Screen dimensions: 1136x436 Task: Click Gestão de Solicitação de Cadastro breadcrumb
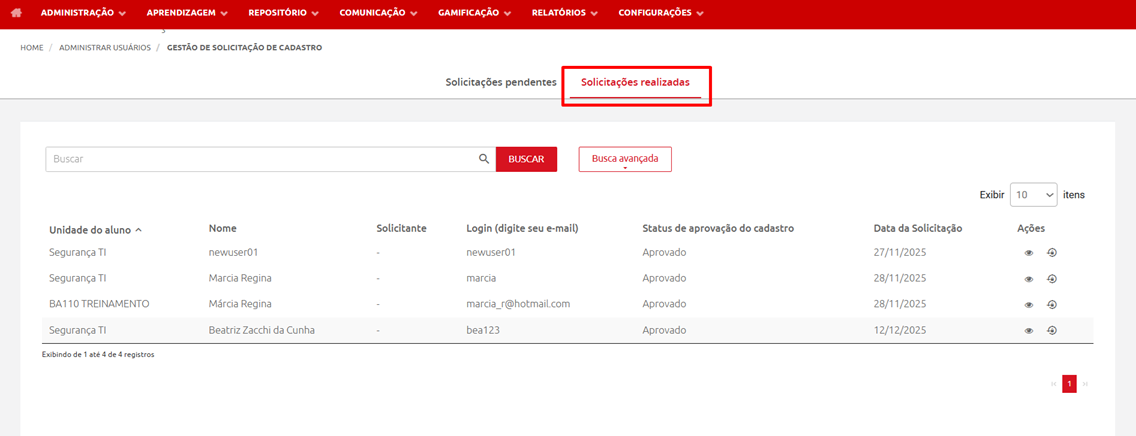click(245, 48)
